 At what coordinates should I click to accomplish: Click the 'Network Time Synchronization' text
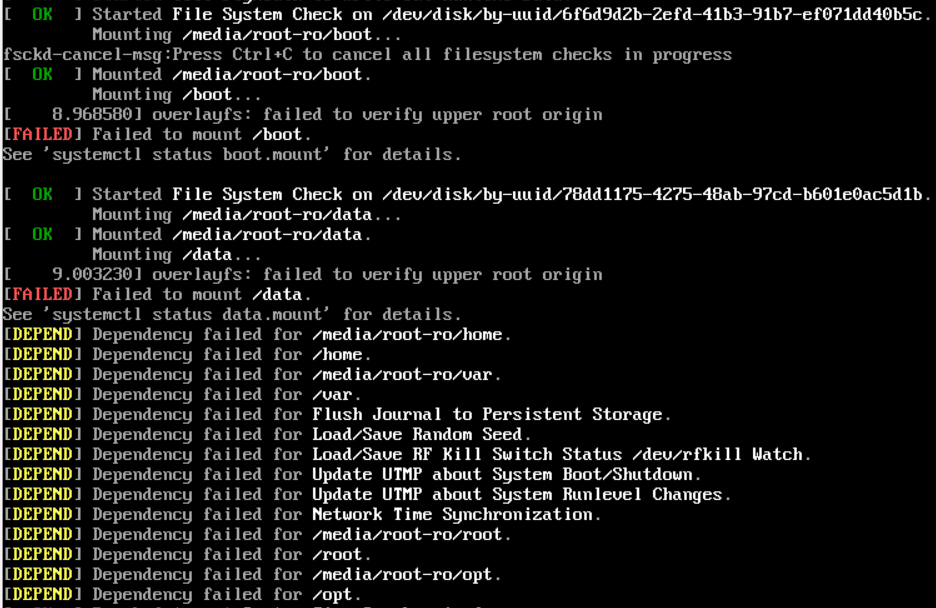click(456, 514)
